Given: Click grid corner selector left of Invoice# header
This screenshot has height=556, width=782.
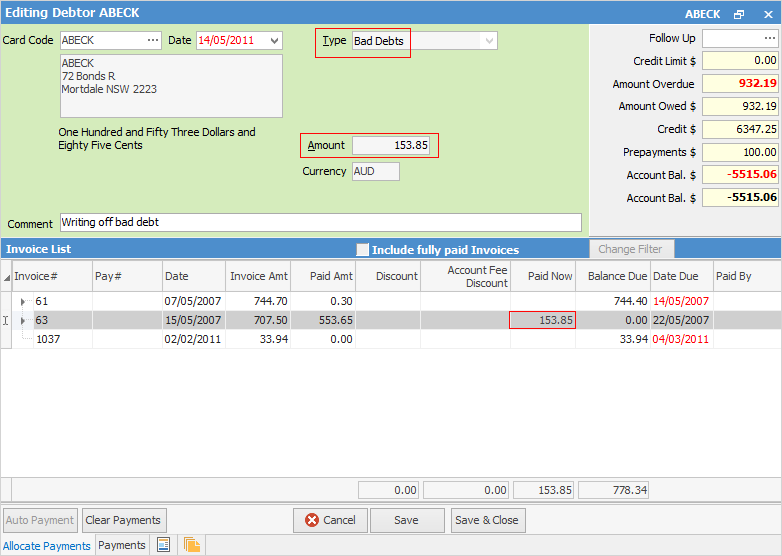Looking at the screenshot, I should 7,276.
